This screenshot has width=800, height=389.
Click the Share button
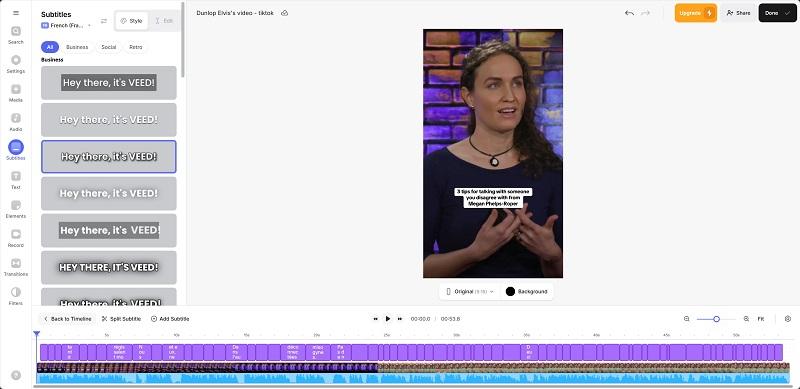(738, 13)
